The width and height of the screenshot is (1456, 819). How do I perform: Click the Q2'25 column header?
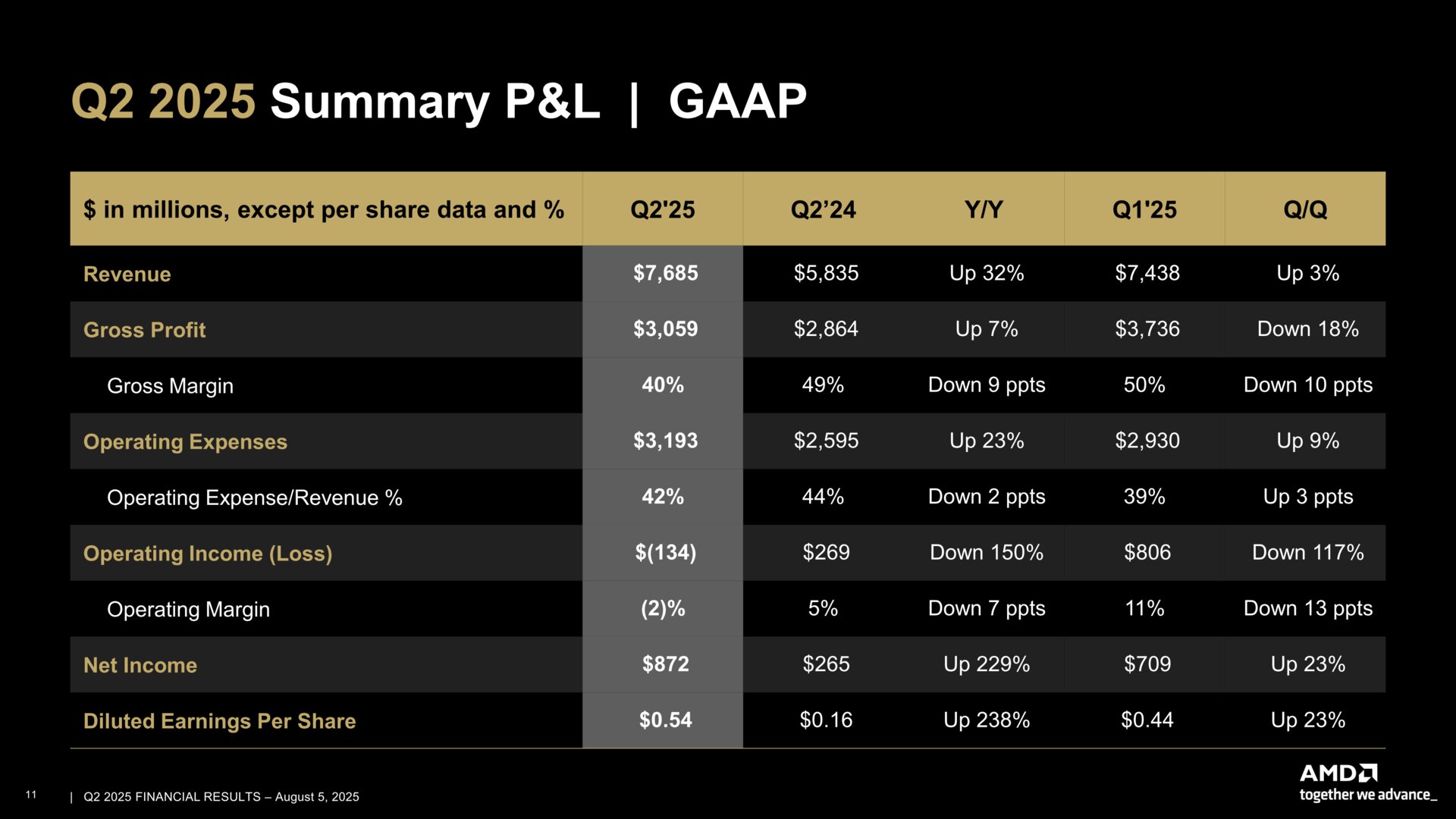[x=662, y=209]
